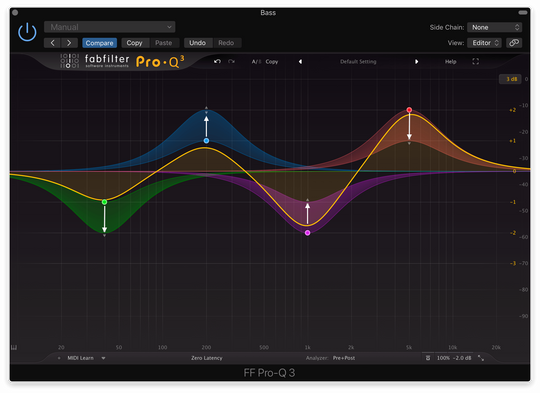
Task: Open the Analyzer Pre+Post settings
Action: click(x=344, y=358)
